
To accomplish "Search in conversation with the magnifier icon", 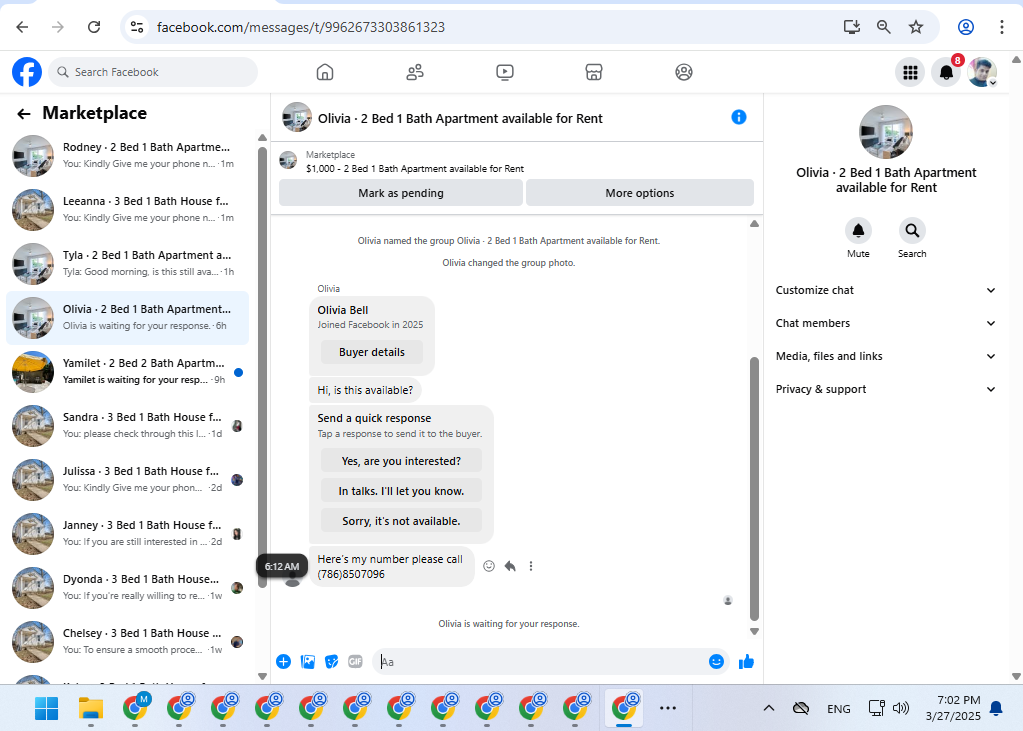I will (912, 230).
